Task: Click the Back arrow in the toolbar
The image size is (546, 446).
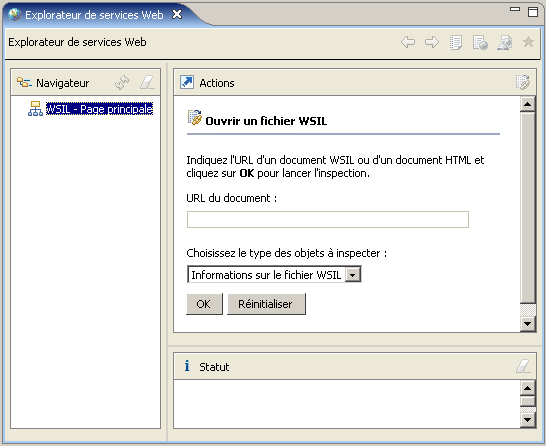Action: pos(408,42)
